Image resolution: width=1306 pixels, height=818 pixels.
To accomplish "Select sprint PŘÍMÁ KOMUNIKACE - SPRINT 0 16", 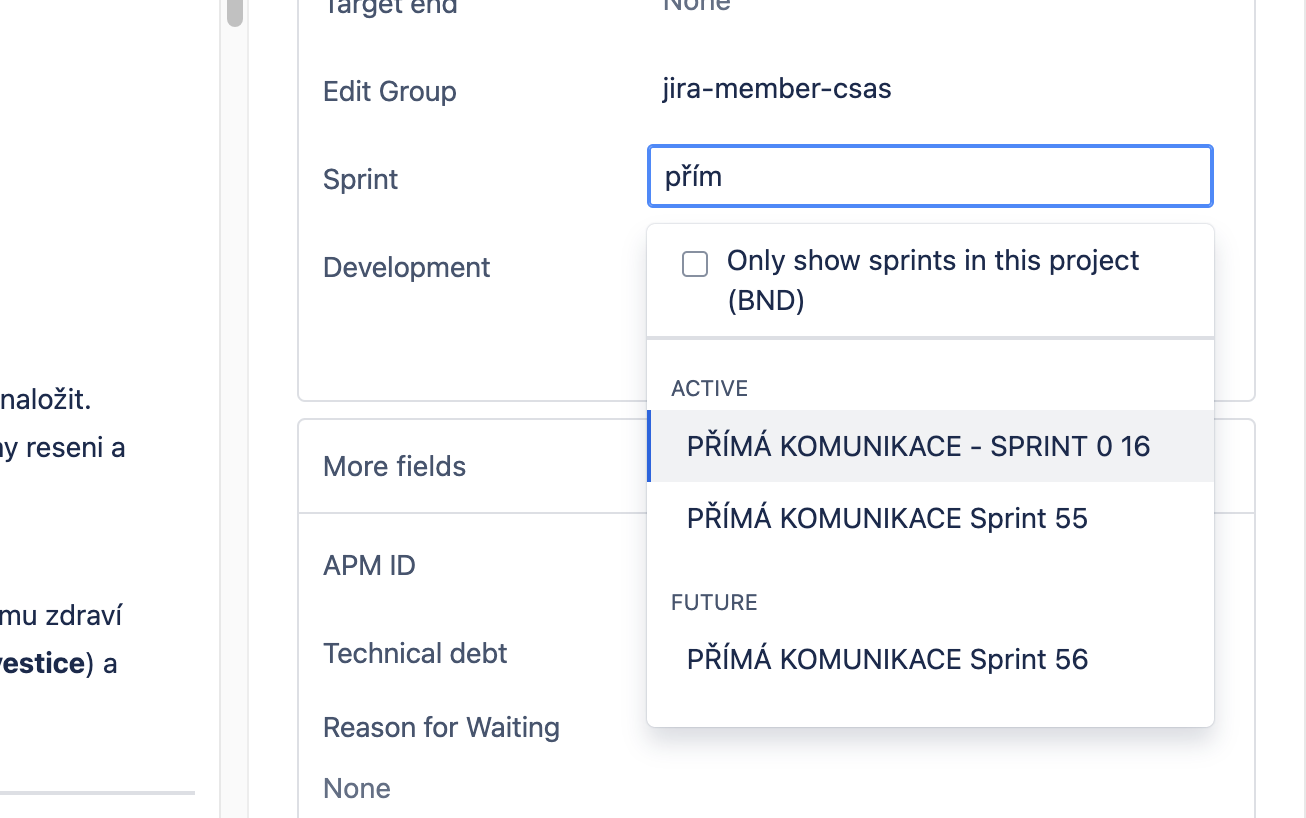I will (918, 446).
